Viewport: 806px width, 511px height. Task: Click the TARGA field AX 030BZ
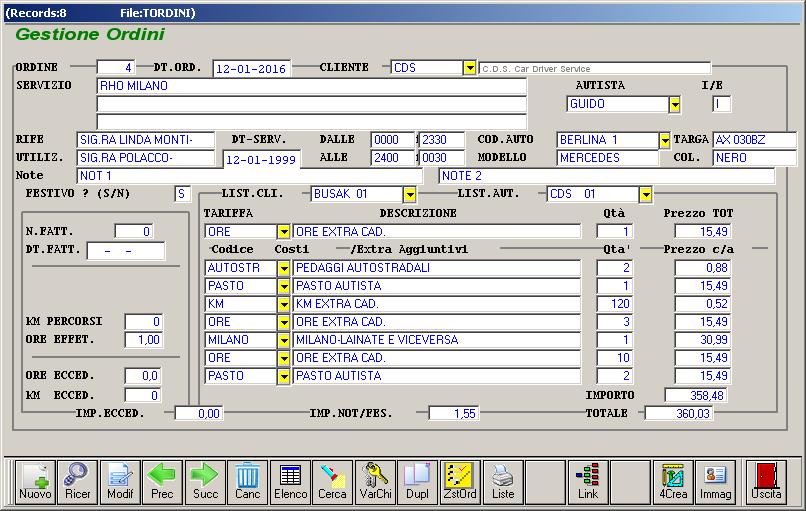(755, 140)
